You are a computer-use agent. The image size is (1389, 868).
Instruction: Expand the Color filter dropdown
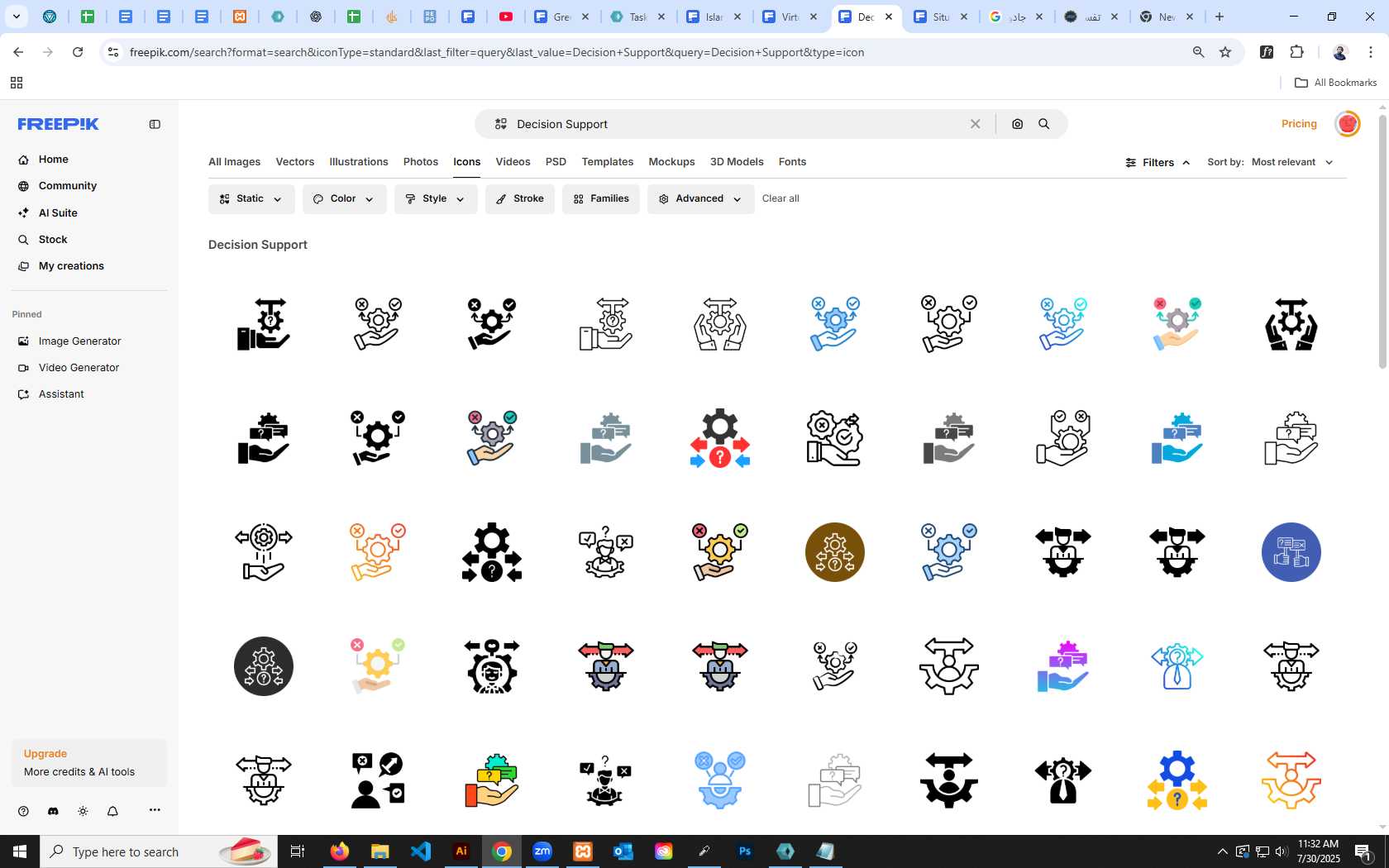click(x=344, y=199)
